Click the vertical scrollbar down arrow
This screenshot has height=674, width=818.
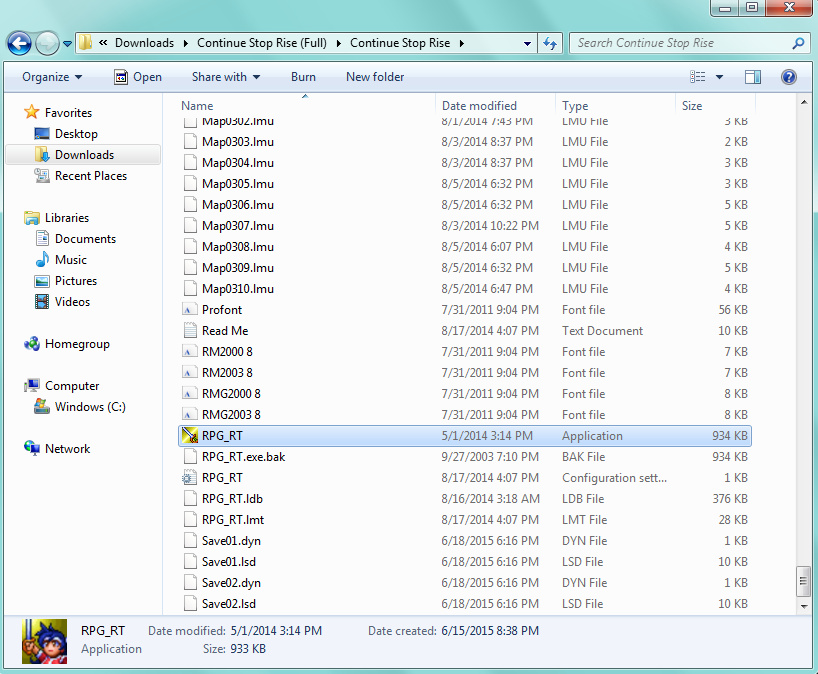804,606
